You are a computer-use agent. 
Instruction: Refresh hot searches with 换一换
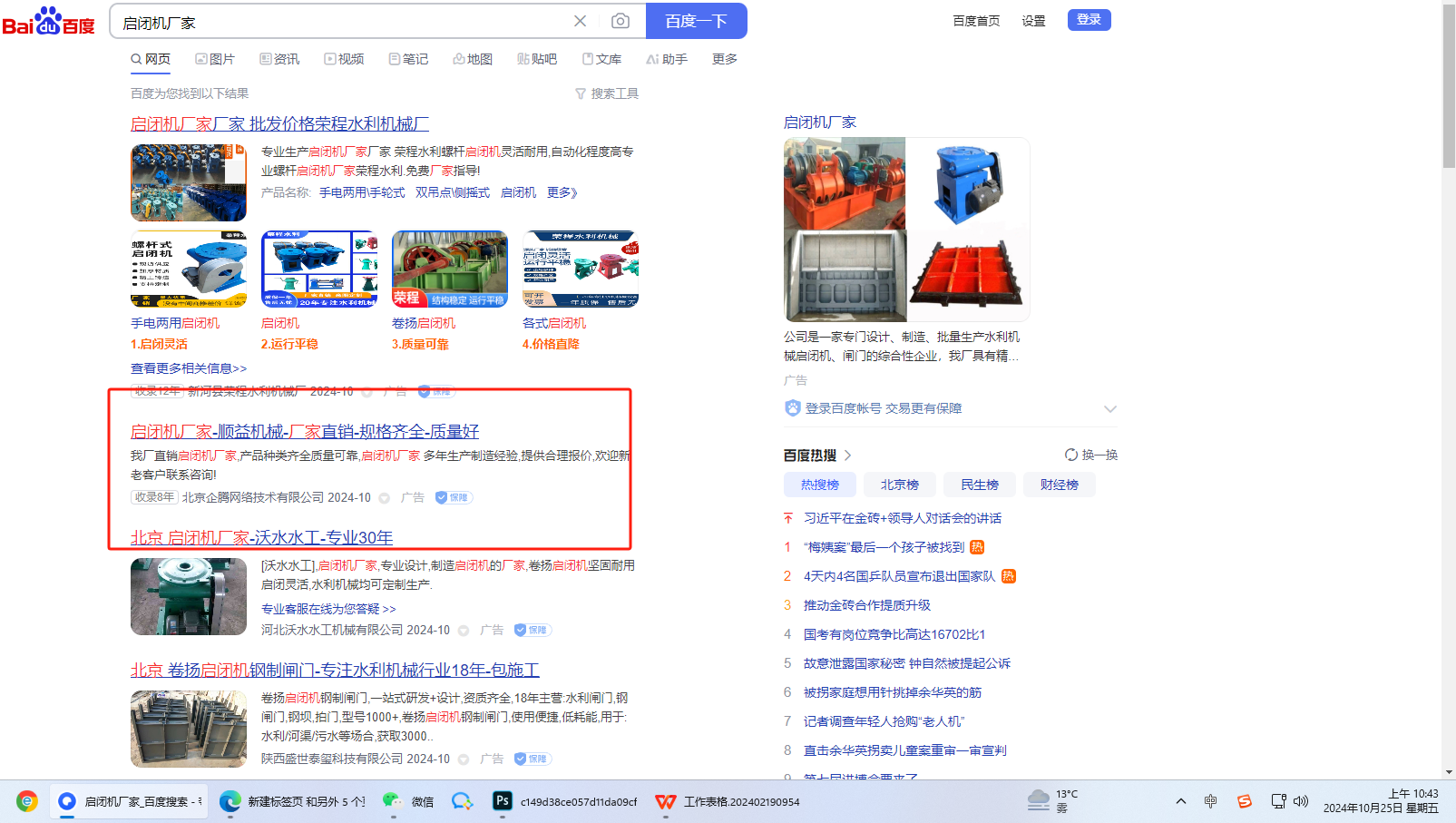[1091, 455]
